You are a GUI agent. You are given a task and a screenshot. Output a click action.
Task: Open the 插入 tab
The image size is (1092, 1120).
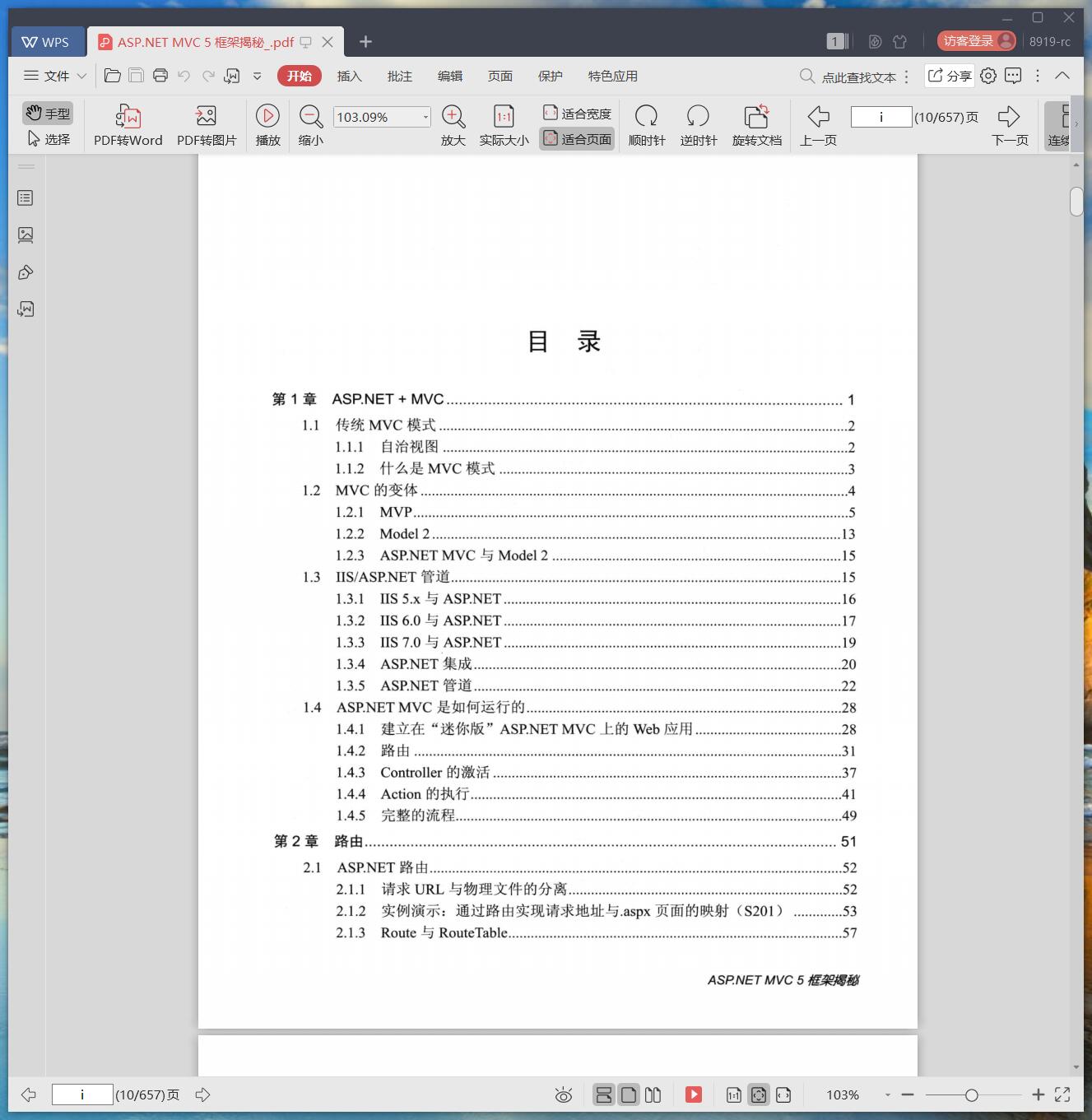[x=350, y=76]
